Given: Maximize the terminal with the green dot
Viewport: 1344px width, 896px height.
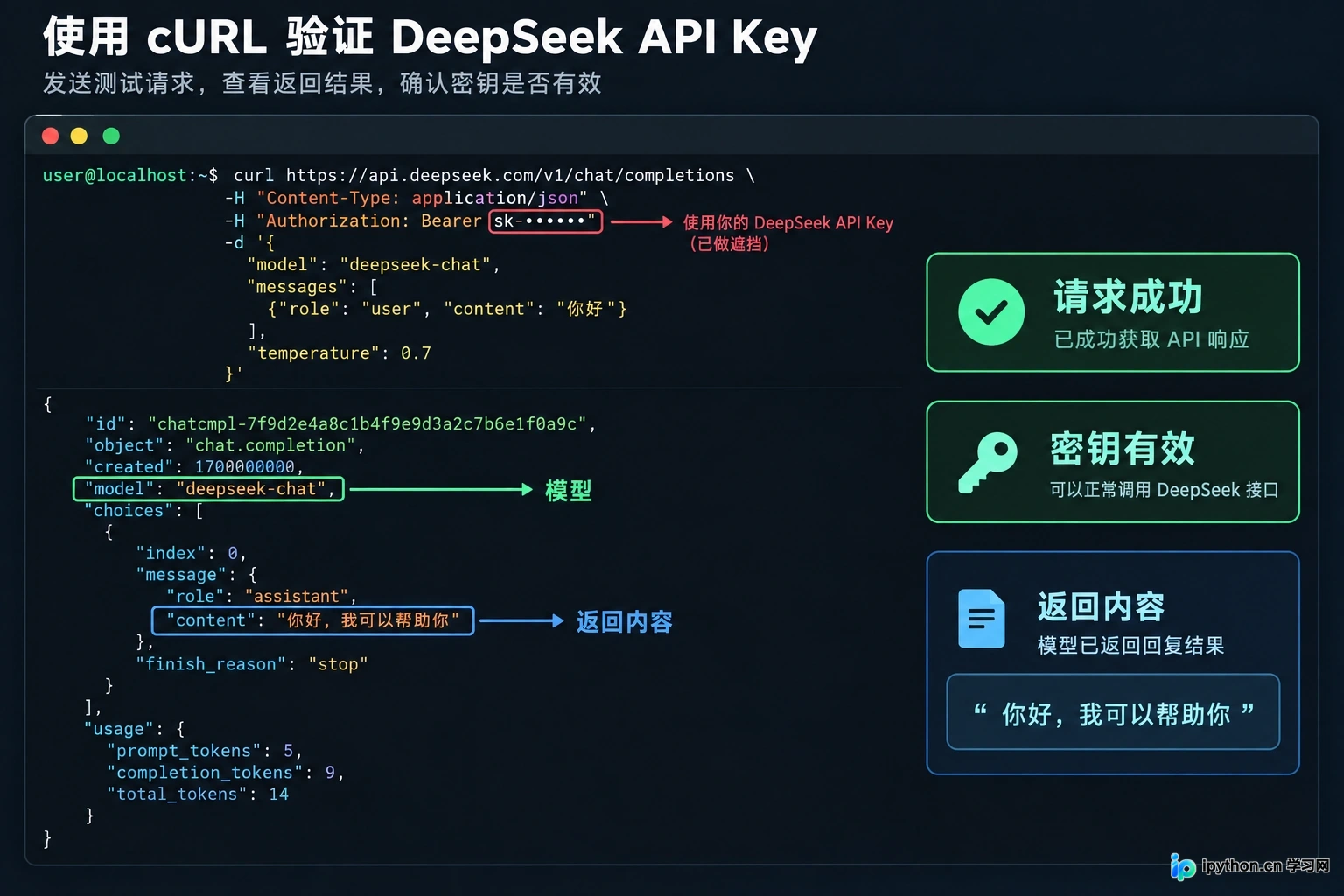Looking at the screenshot, I should pos(111,136).
